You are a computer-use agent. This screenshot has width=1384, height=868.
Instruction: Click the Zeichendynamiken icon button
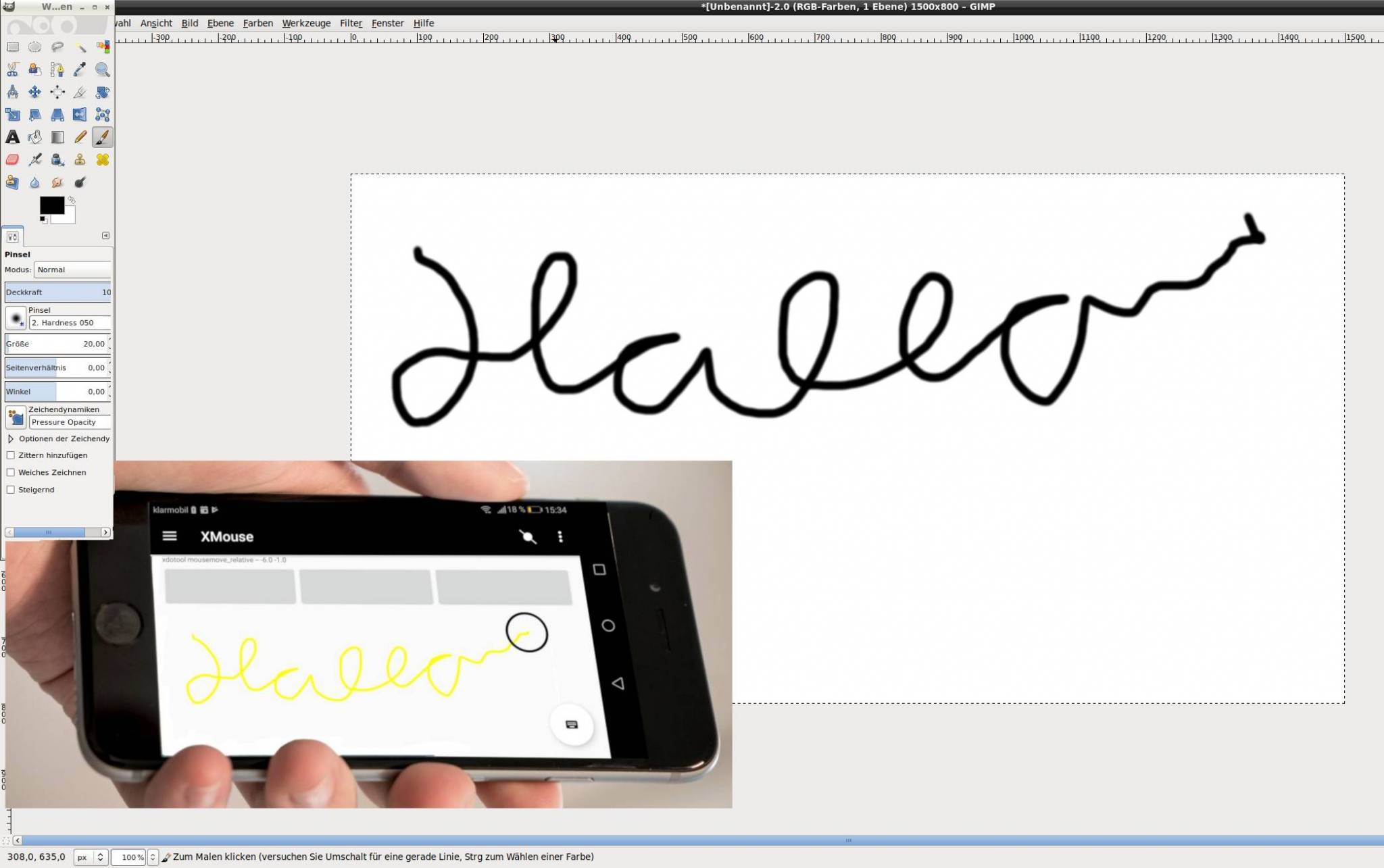click(16, 417)
